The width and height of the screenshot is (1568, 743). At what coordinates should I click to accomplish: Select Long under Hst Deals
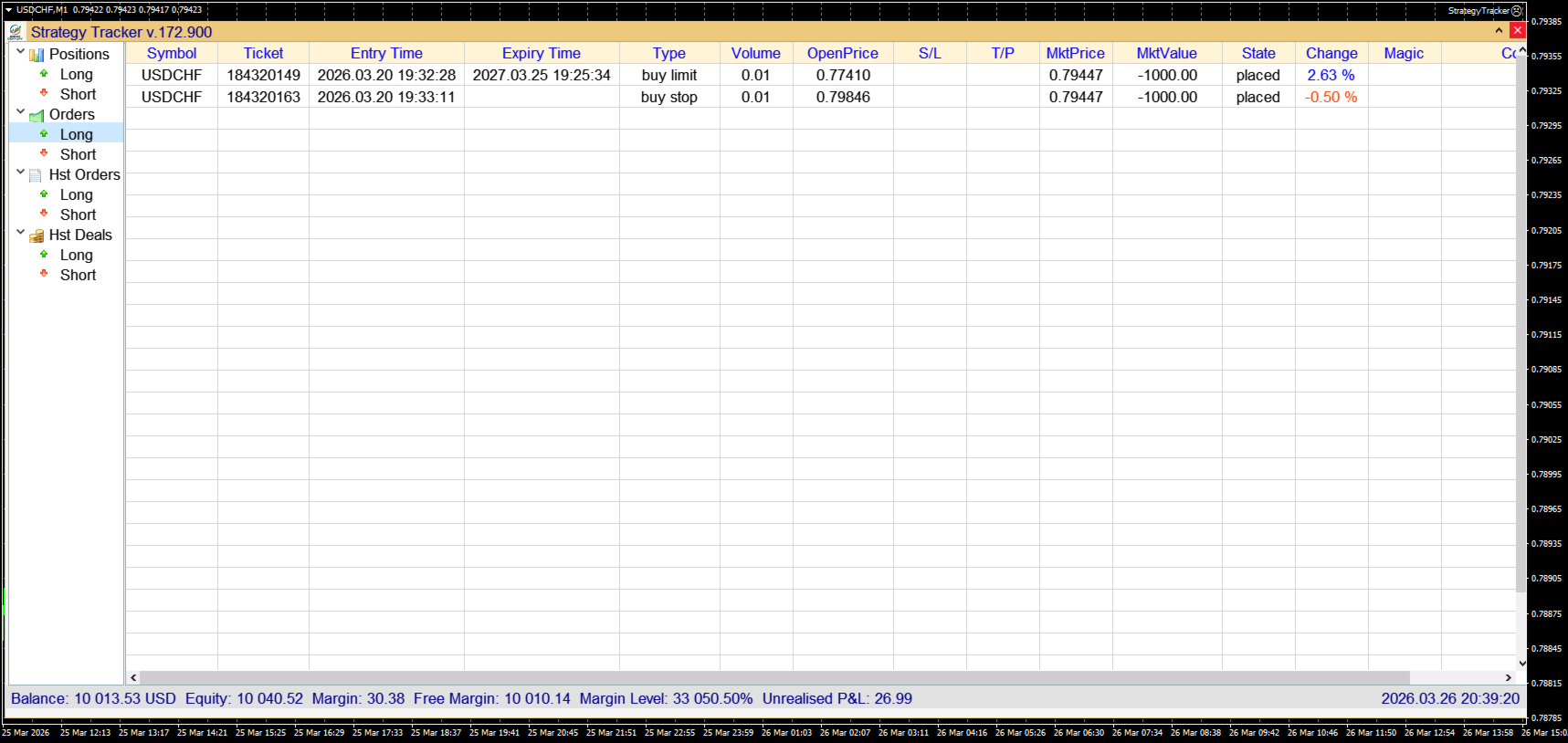click(x=77, y=256)
